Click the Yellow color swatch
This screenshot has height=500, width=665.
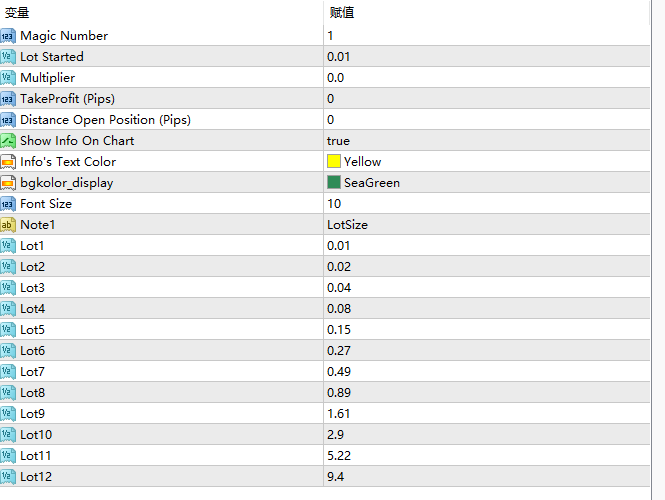pos(334,162)
